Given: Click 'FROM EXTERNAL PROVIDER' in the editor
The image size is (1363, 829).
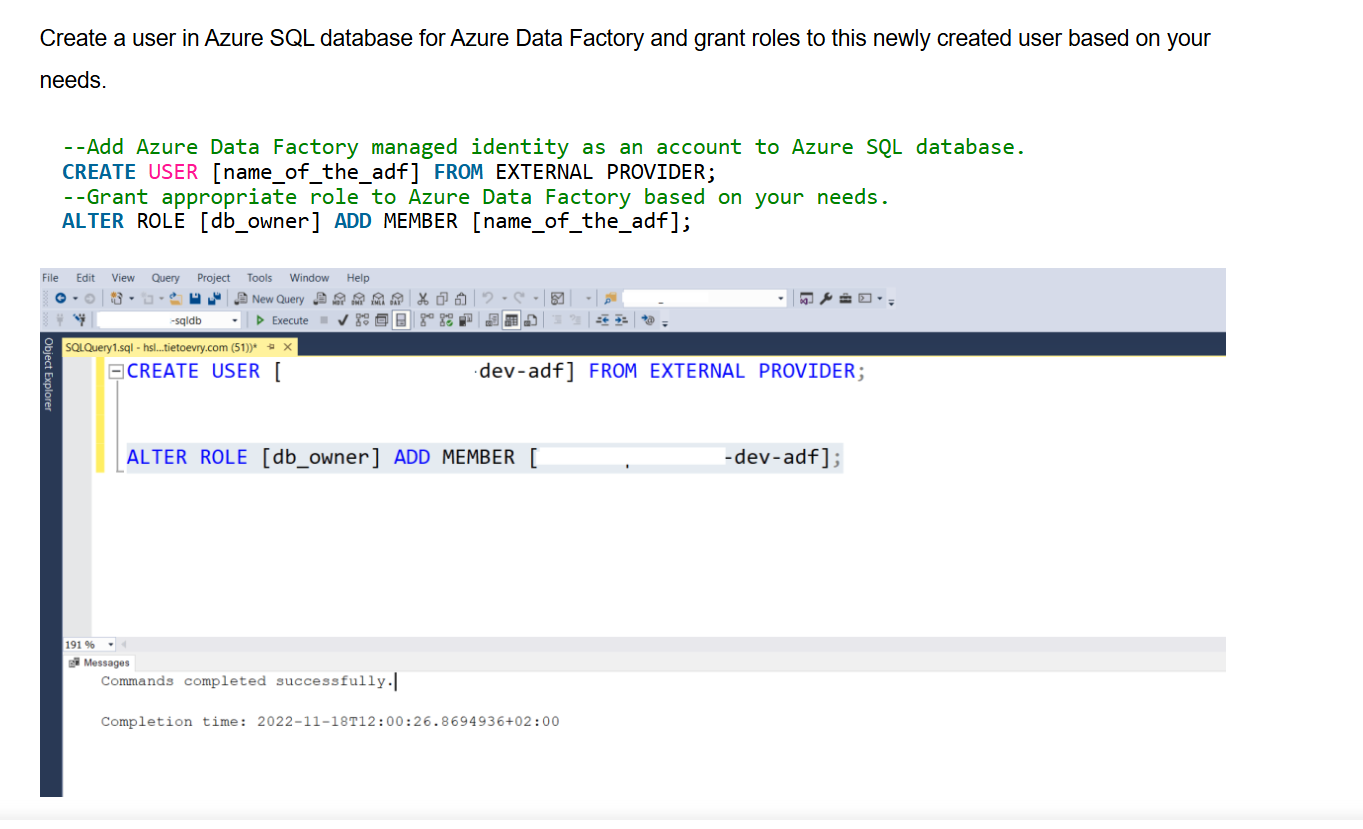Looking at the screenshot, I should click(723, 371).
